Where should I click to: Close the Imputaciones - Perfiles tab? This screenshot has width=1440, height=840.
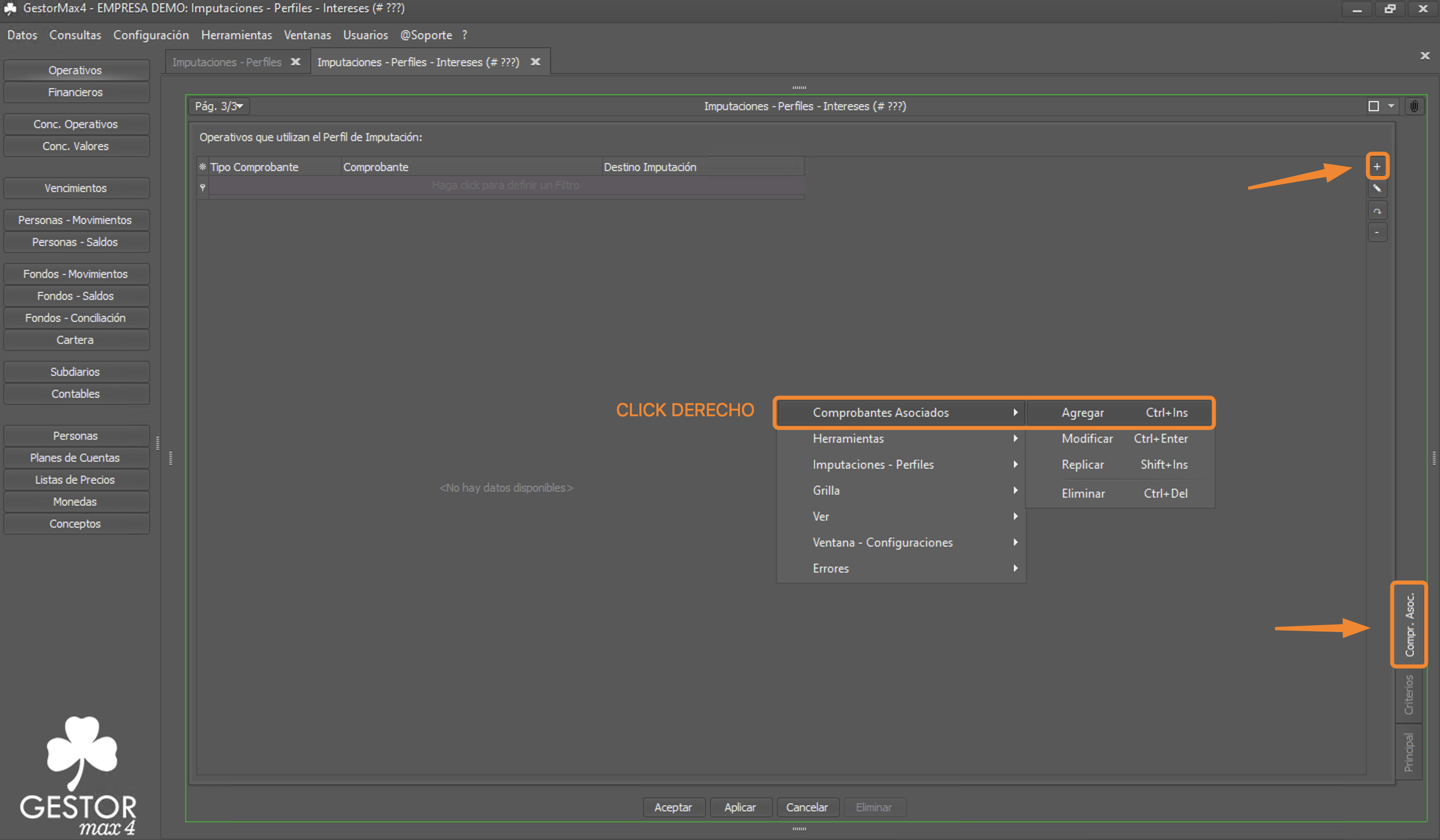295,61
